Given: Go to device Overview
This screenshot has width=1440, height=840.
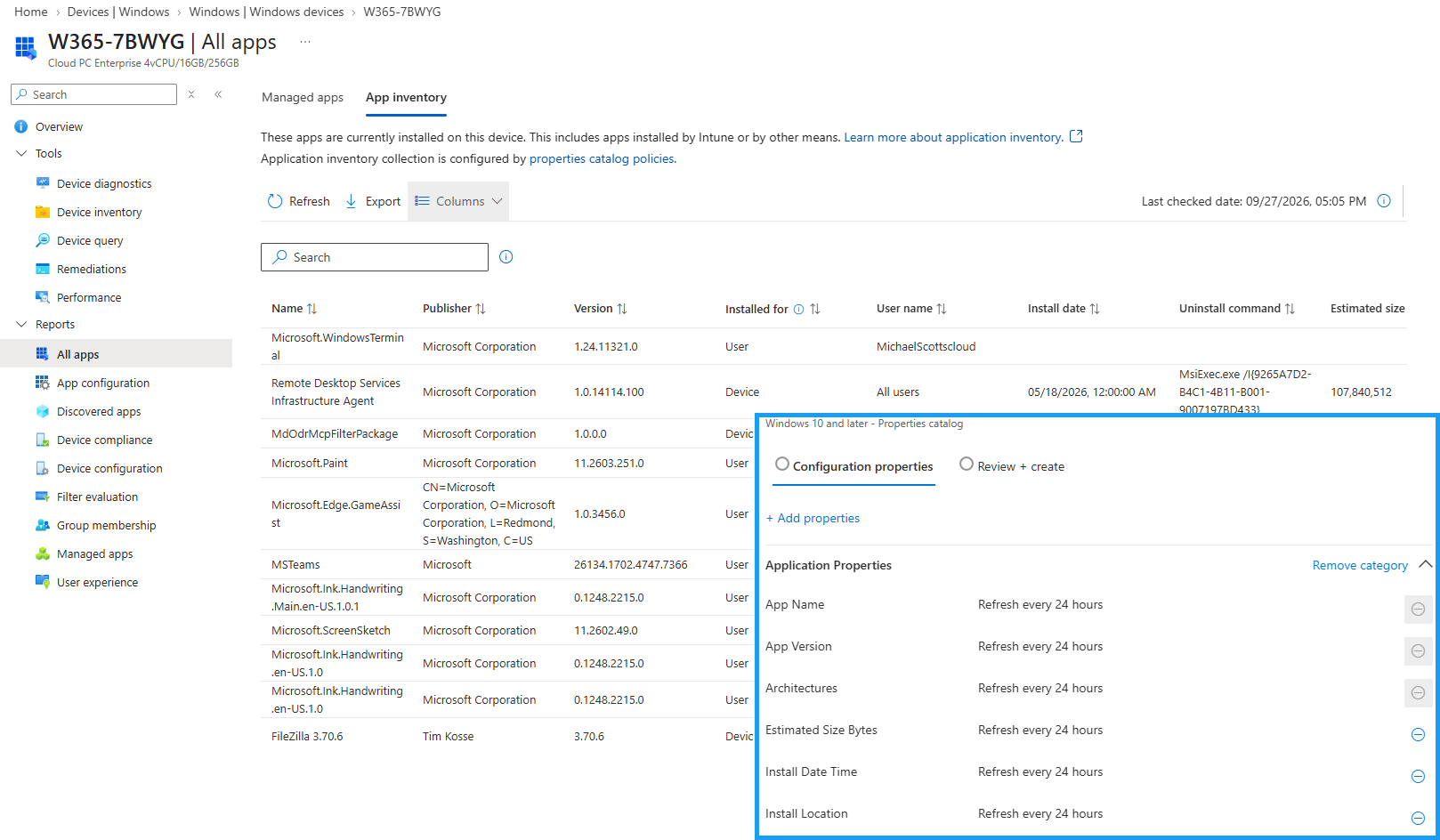Looking at the screenshot, I should tap(59, 126).
